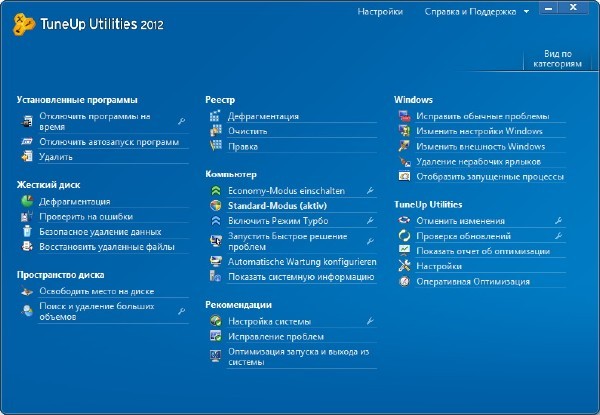600x415 pixels.
Task: Click the rescue ring icon beside 'Отменить изменения'
Action: [404, 220]
